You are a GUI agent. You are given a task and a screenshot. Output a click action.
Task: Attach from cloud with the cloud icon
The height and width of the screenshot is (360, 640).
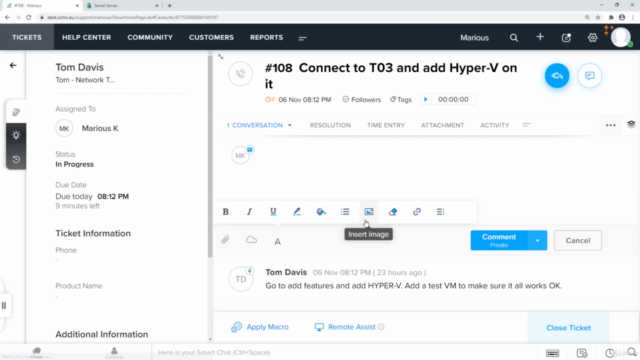point(251,240)
